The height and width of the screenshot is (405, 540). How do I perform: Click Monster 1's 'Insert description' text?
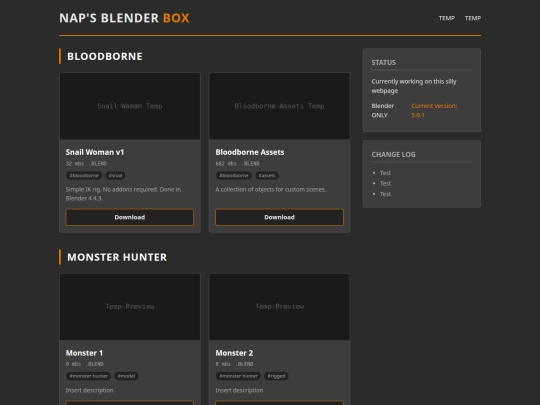click(90, 390)
